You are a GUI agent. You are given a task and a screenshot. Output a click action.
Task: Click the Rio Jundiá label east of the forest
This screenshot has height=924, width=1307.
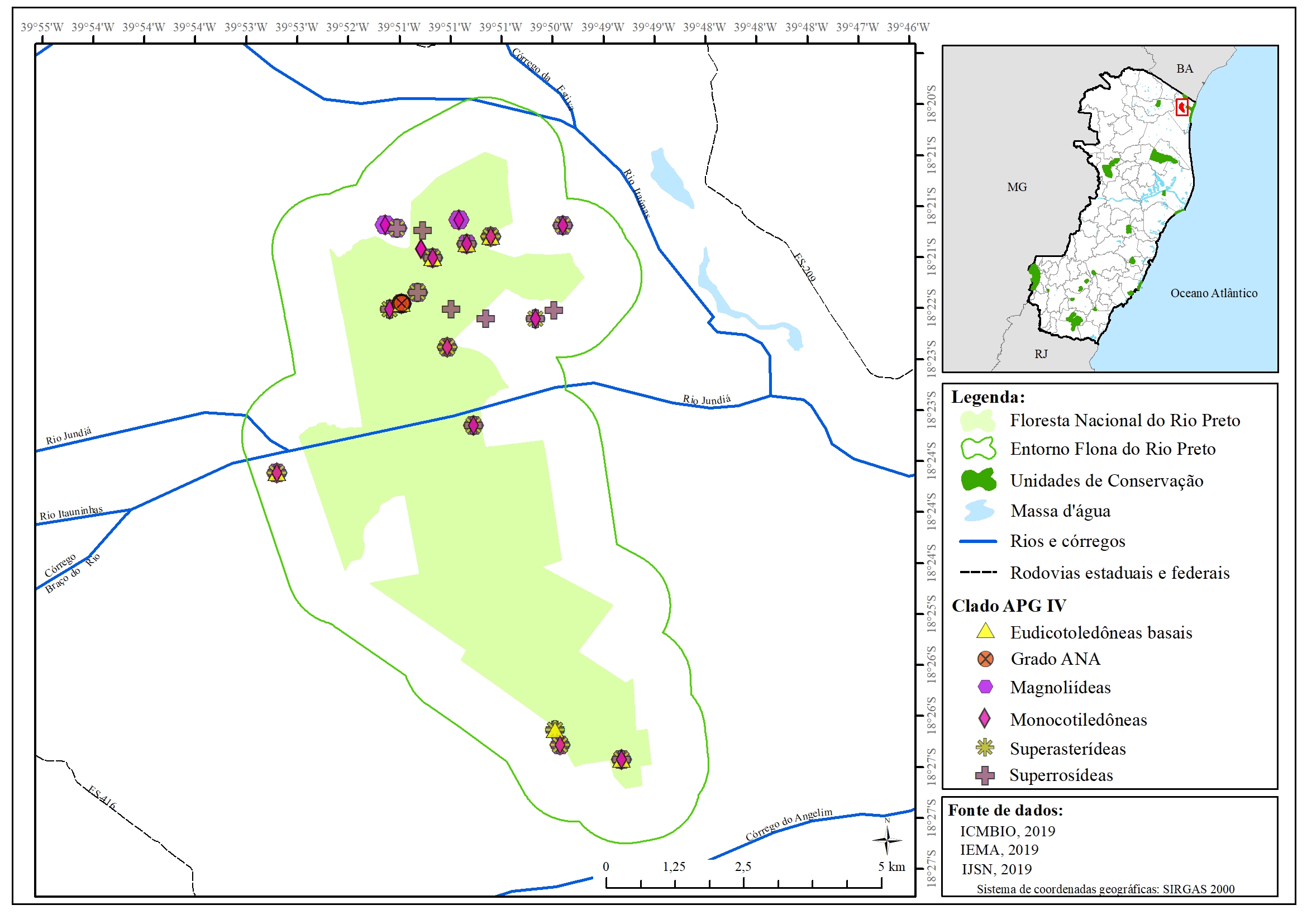[707, 399]
